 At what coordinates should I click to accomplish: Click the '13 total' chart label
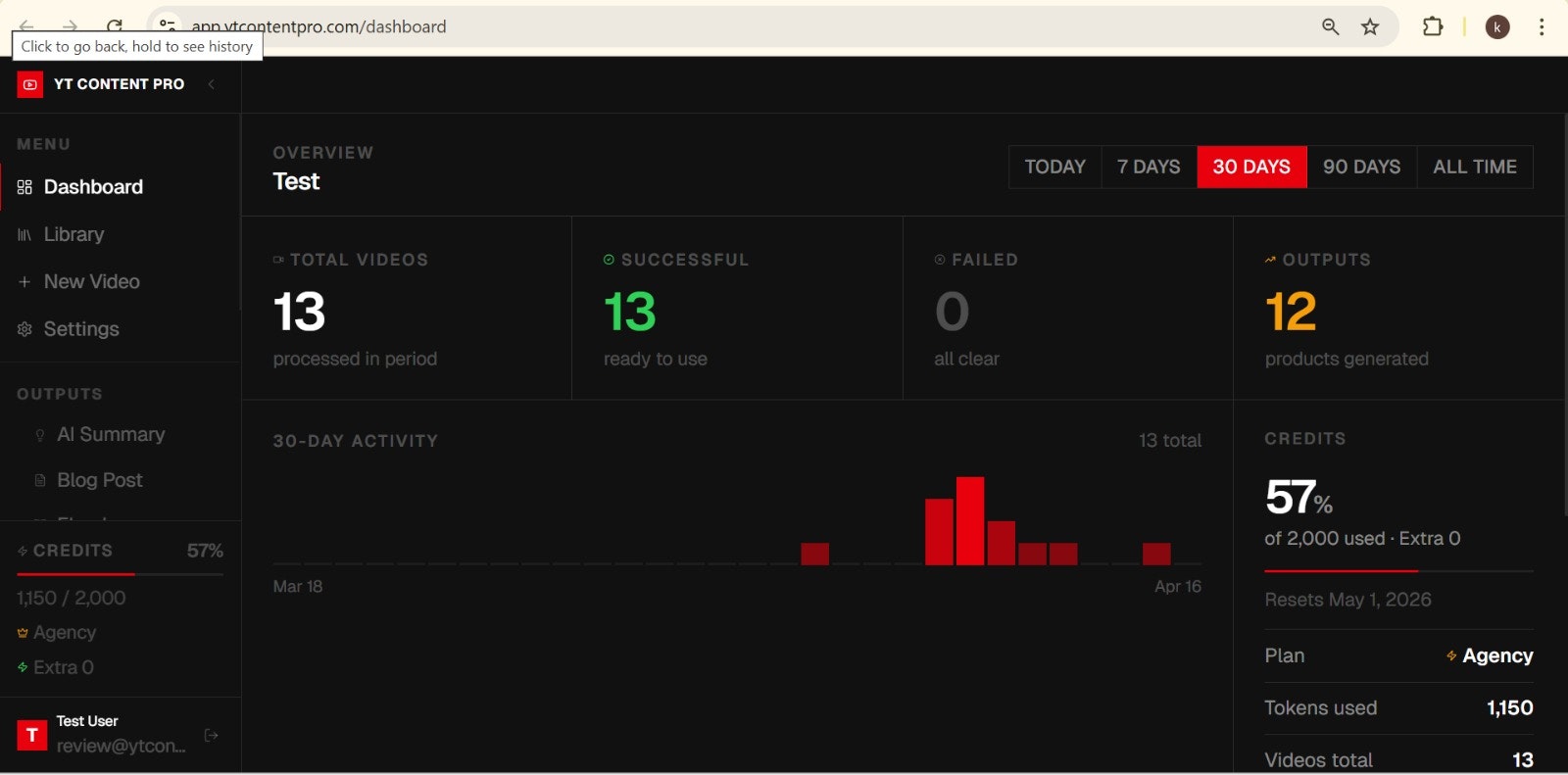pyautogui.click(x=1169, y=441)
